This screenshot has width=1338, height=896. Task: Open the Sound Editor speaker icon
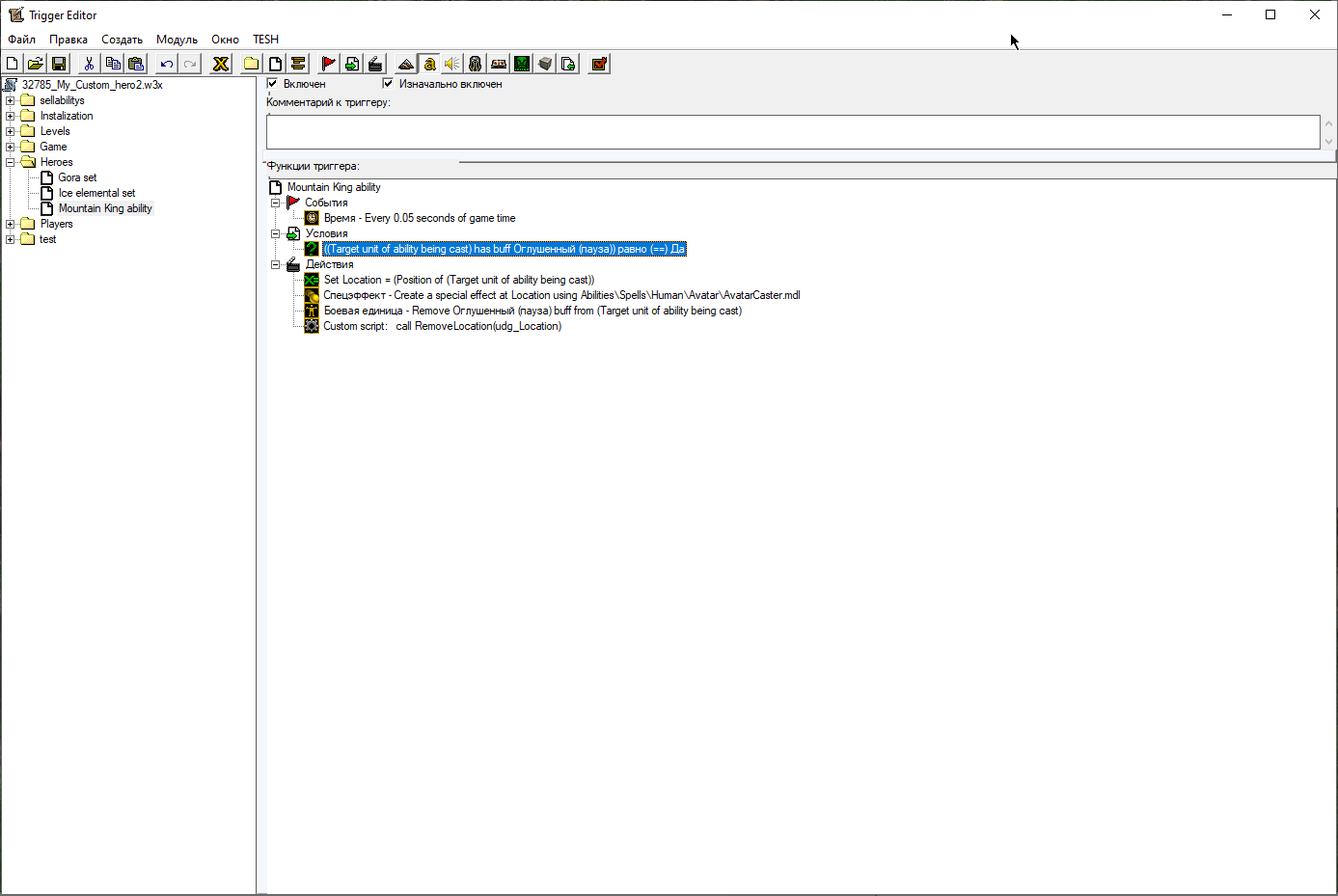(452, 64)
